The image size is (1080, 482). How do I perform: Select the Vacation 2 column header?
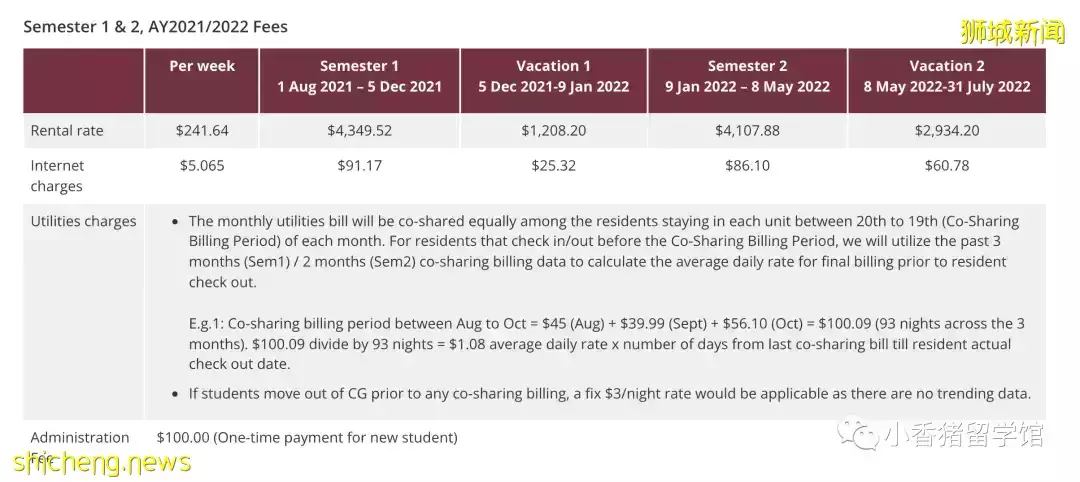(x=946, y=76)
